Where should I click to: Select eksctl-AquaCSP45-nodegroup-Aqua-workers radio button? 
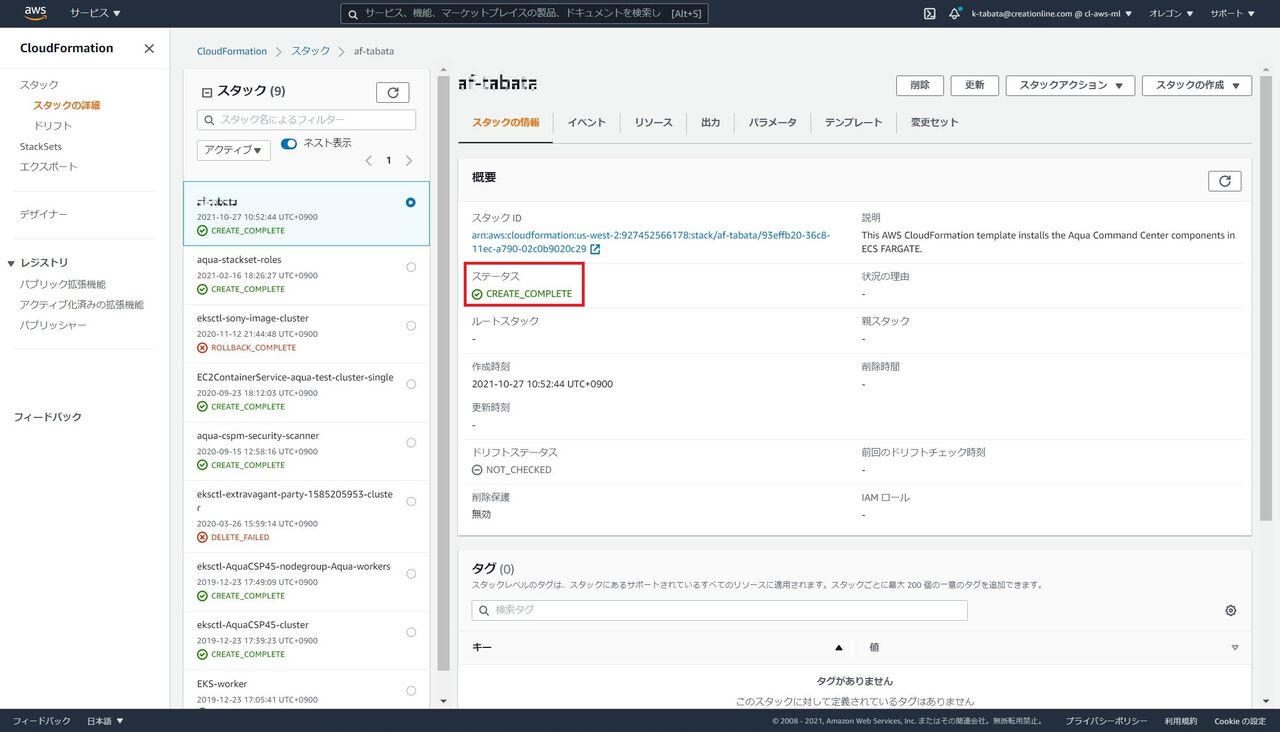(411, 573)
